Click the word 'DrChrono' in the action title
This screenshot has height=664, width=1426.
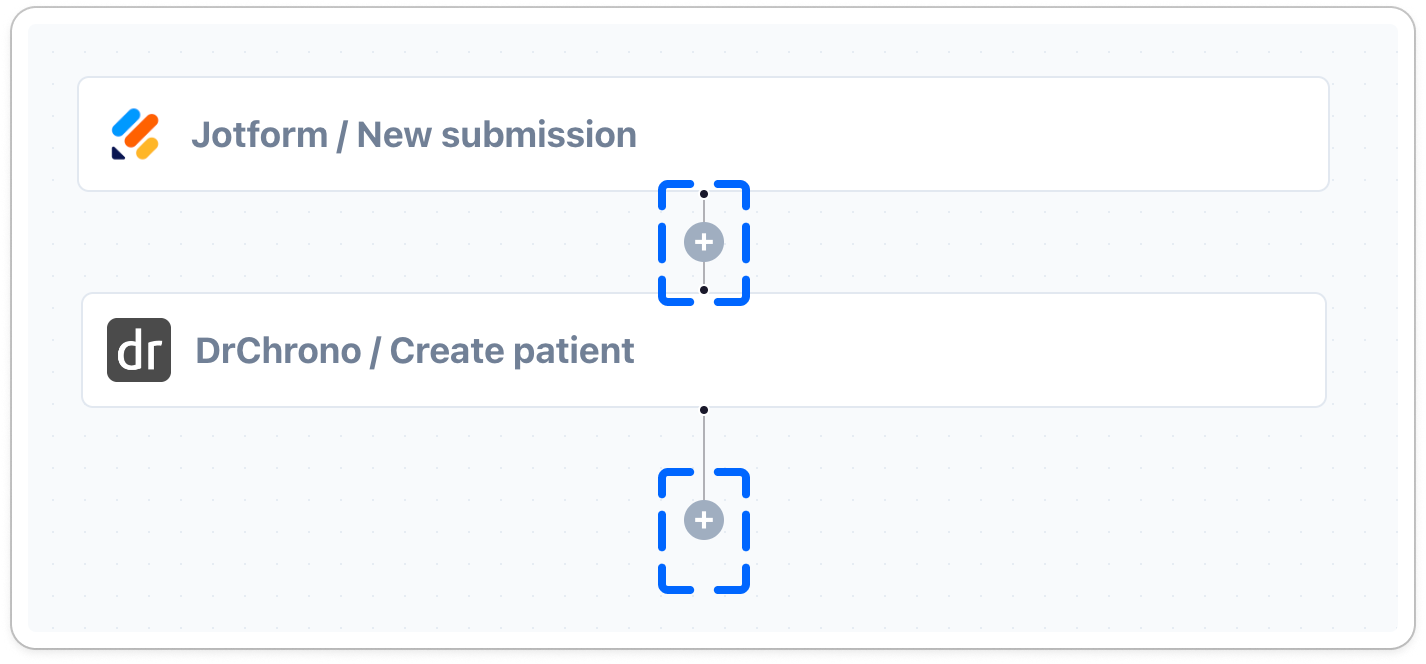tap(276, 351)
